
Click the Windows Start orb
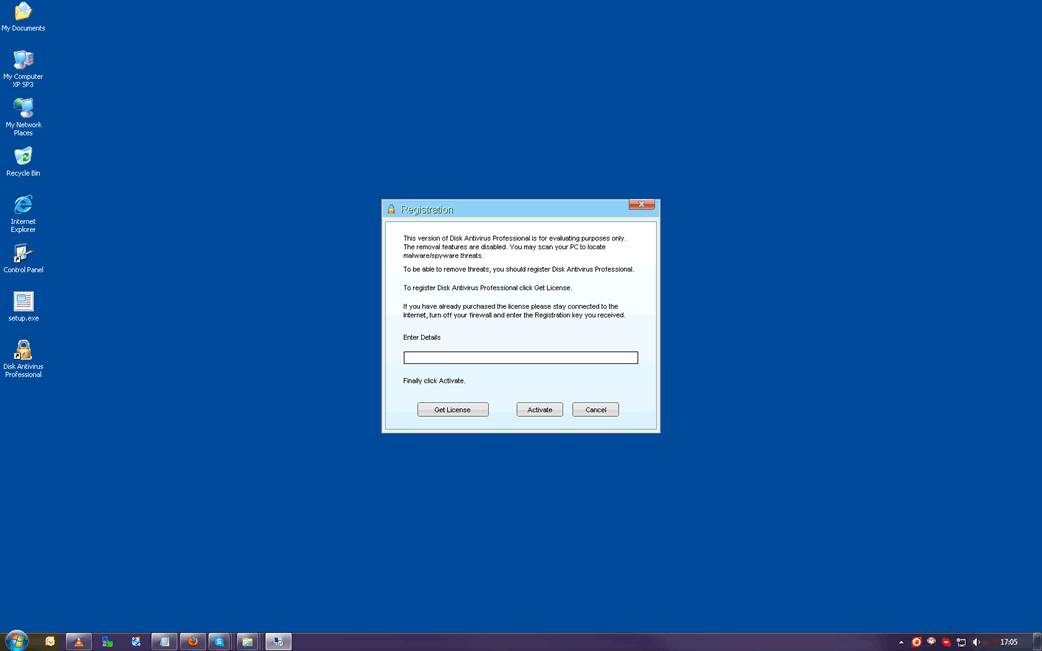[x=16, y=641]
